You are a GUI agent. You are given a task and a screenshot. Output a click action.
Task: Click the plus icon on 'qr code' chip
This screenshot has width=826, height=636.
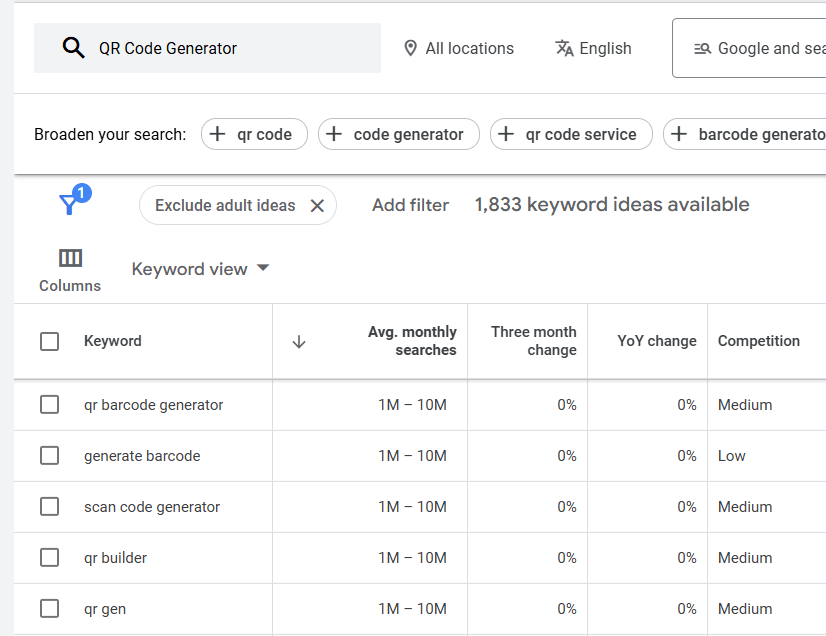217,134
